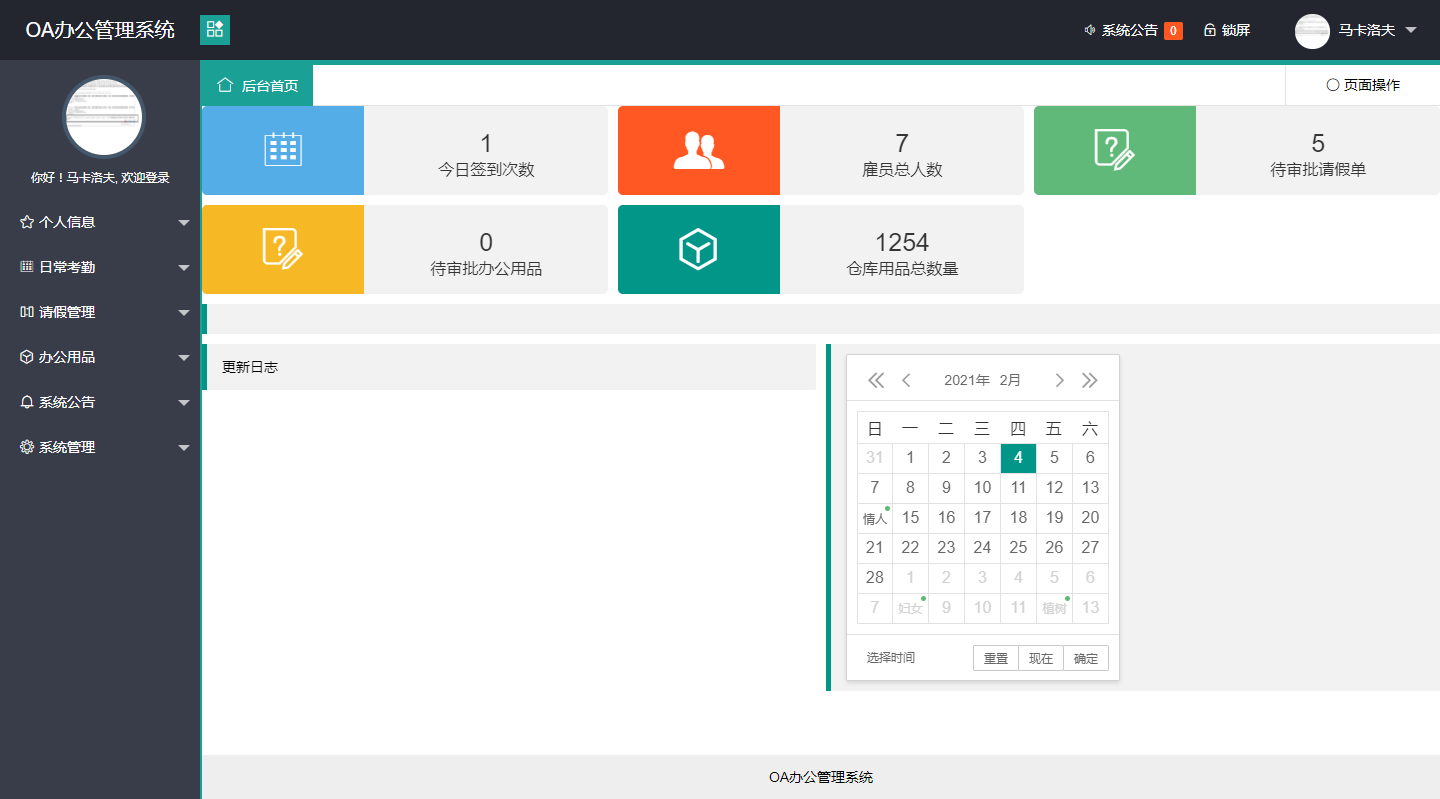Select day 14 marked 情人 on the calendar

874,517
